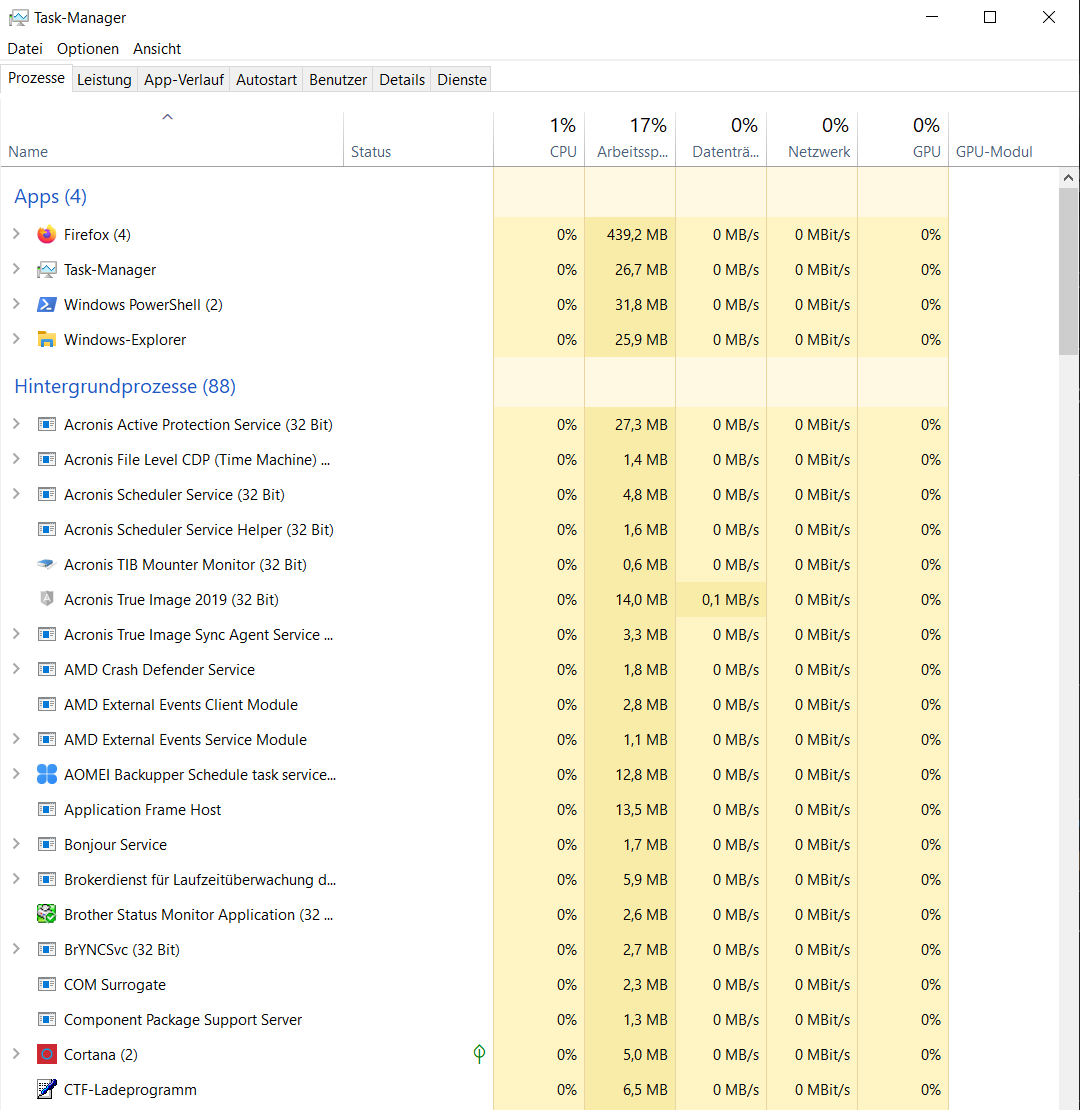
Task: Sort processes by CPU column
Action: (539, 139)
